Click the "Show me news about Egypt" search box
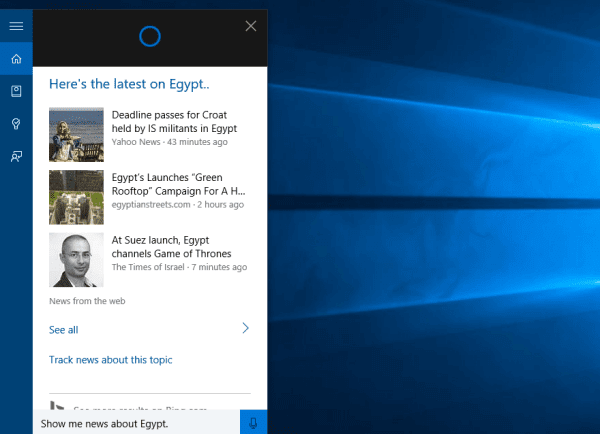The width and height of the screenshot is (600, 434). pyautogui.click(x=137, y=424)
